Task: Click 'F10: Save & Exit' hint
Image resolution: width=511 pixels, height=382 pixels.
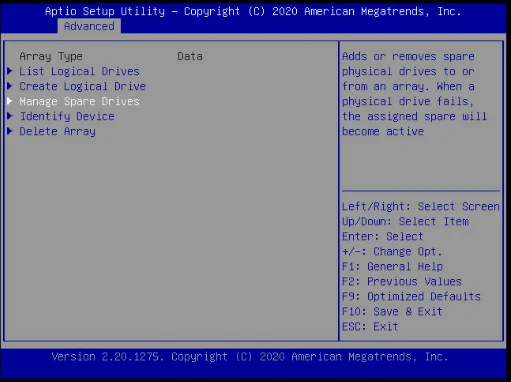Action: pyautogui.click(x=392, y=311)
